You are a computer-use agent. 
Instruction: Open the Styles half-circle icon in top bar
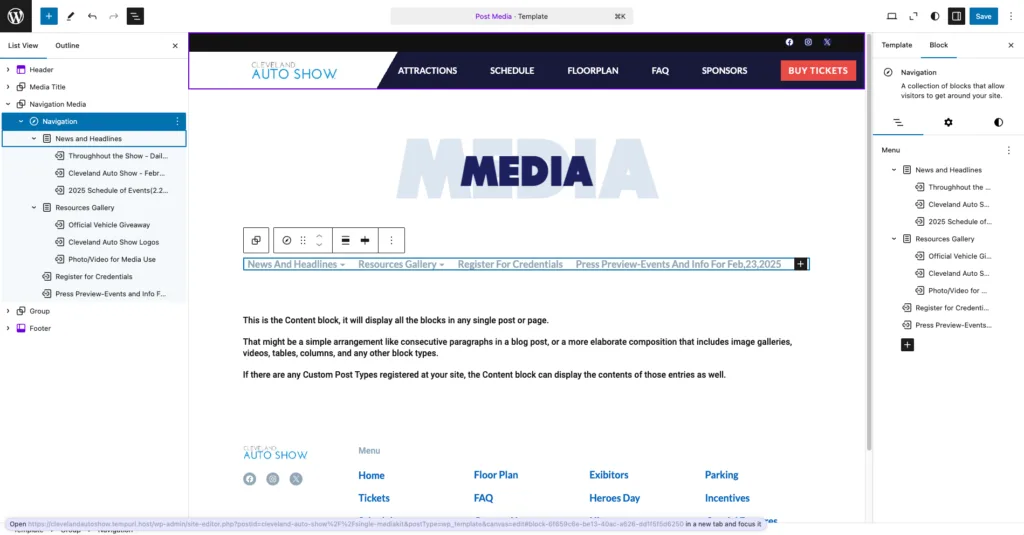(x=935, y=16)
